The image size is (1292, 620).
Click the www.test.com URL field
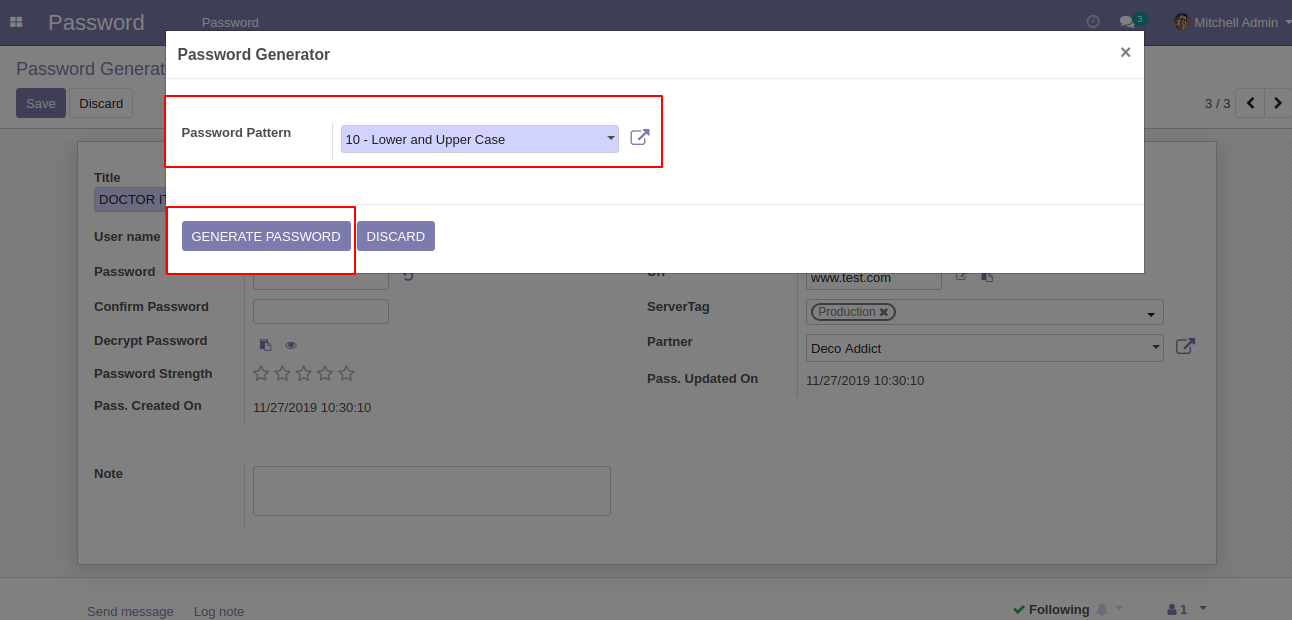tap(874, 278)
